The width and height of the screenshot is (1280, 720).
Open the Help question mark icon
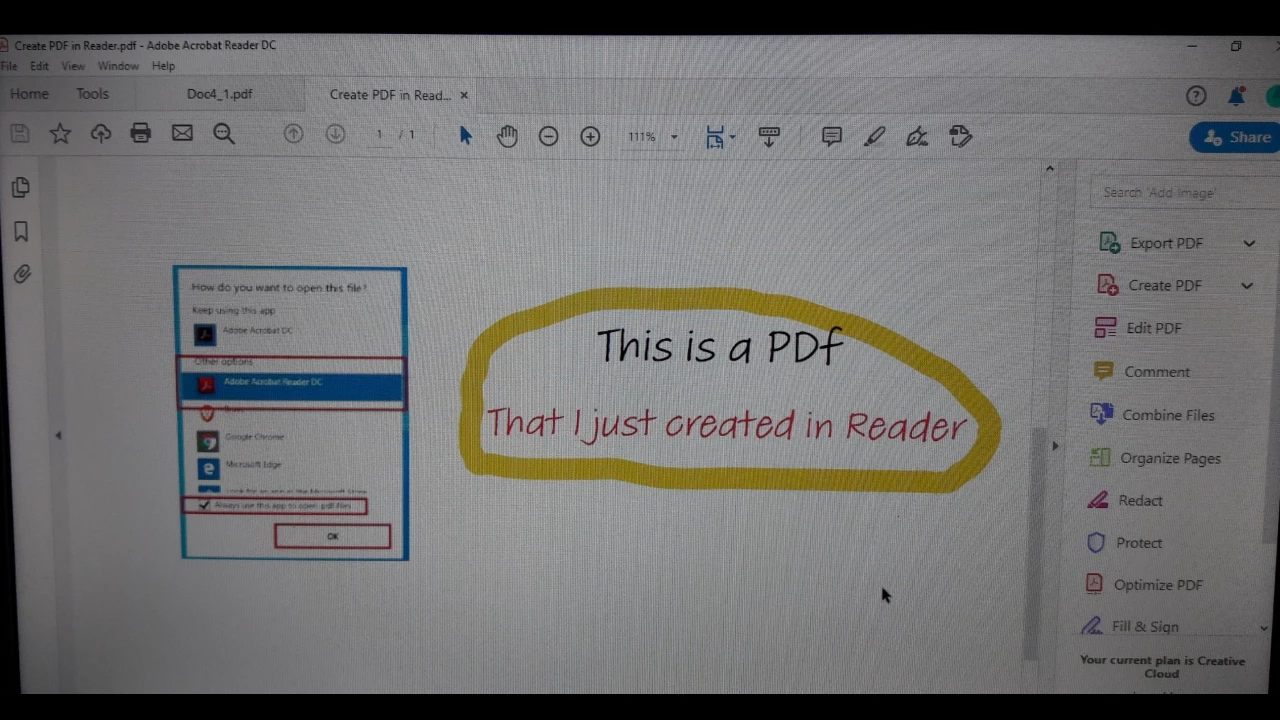point(1196,96)
